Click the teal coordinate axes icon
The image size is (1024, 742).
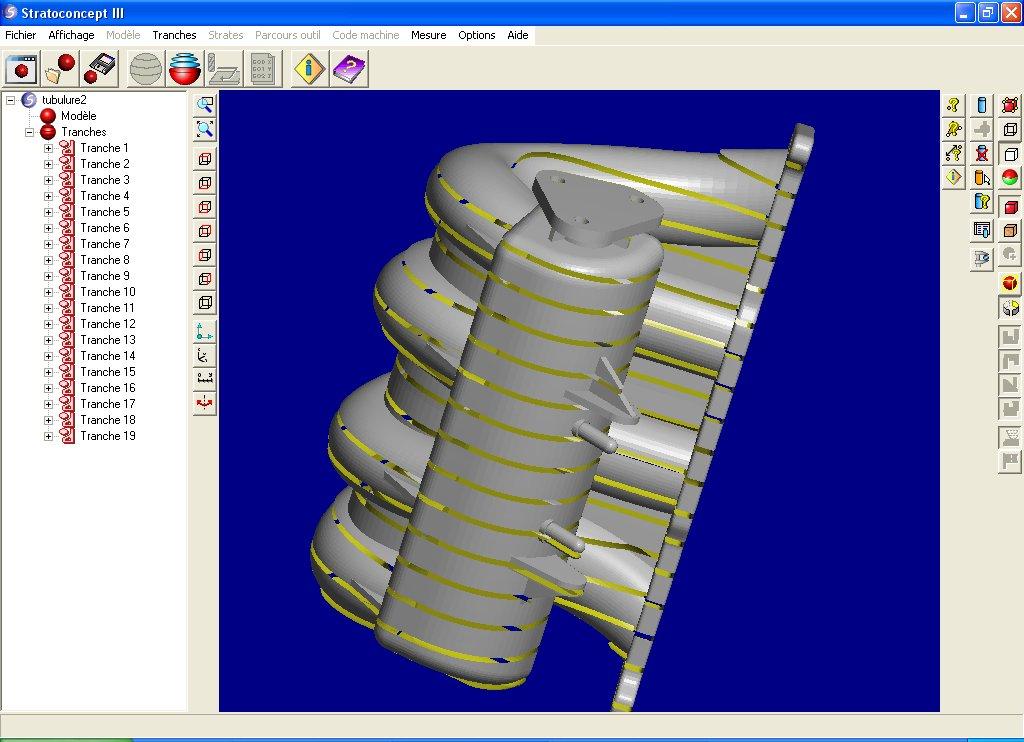tap(204, 332)
